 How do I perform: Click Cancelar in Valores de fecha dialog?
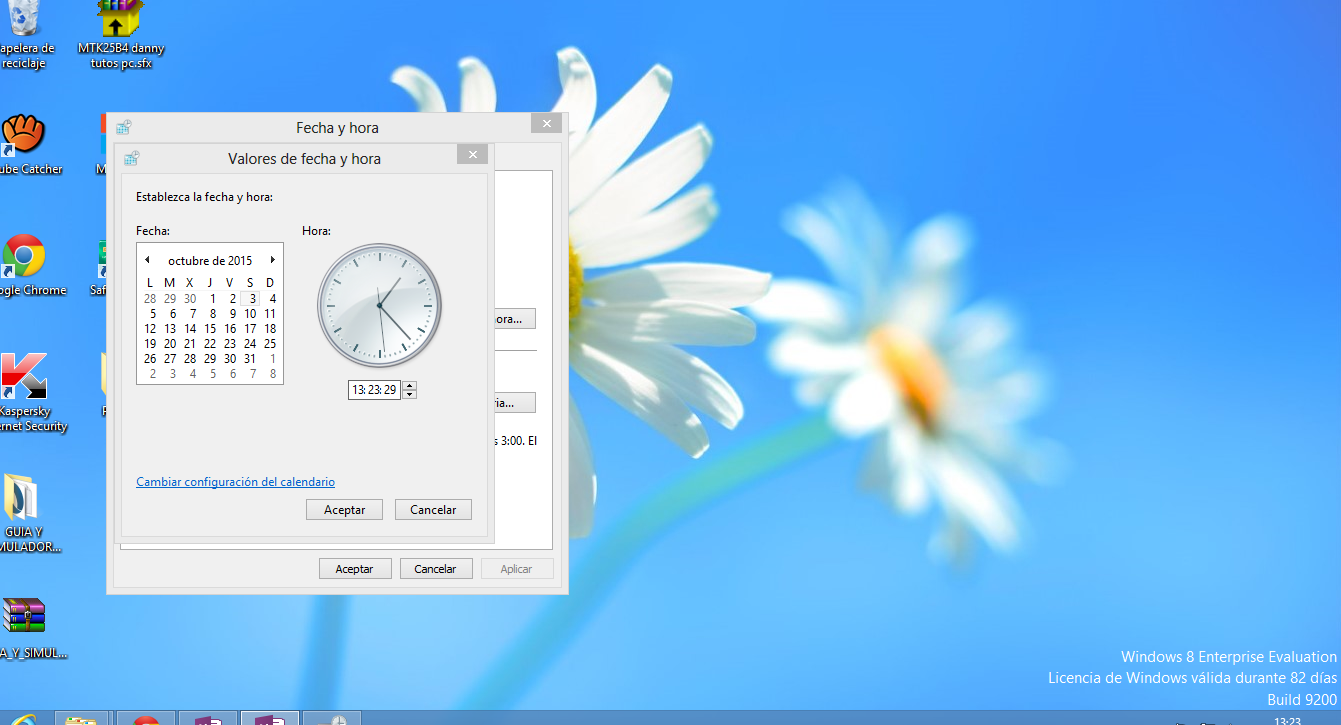(433, 510)
